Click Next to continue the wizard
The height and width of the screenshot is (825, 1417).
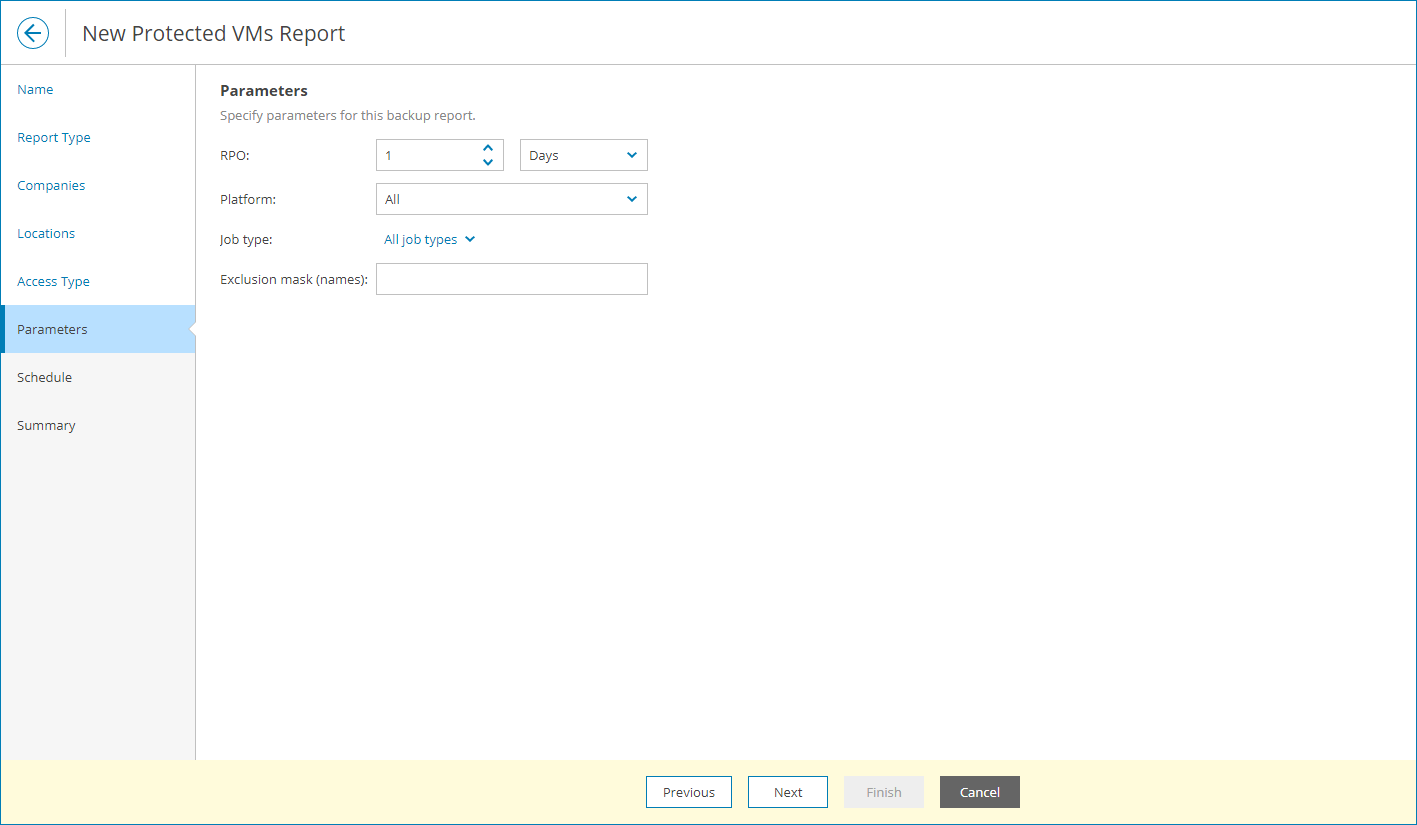click(x=787, y=791)
